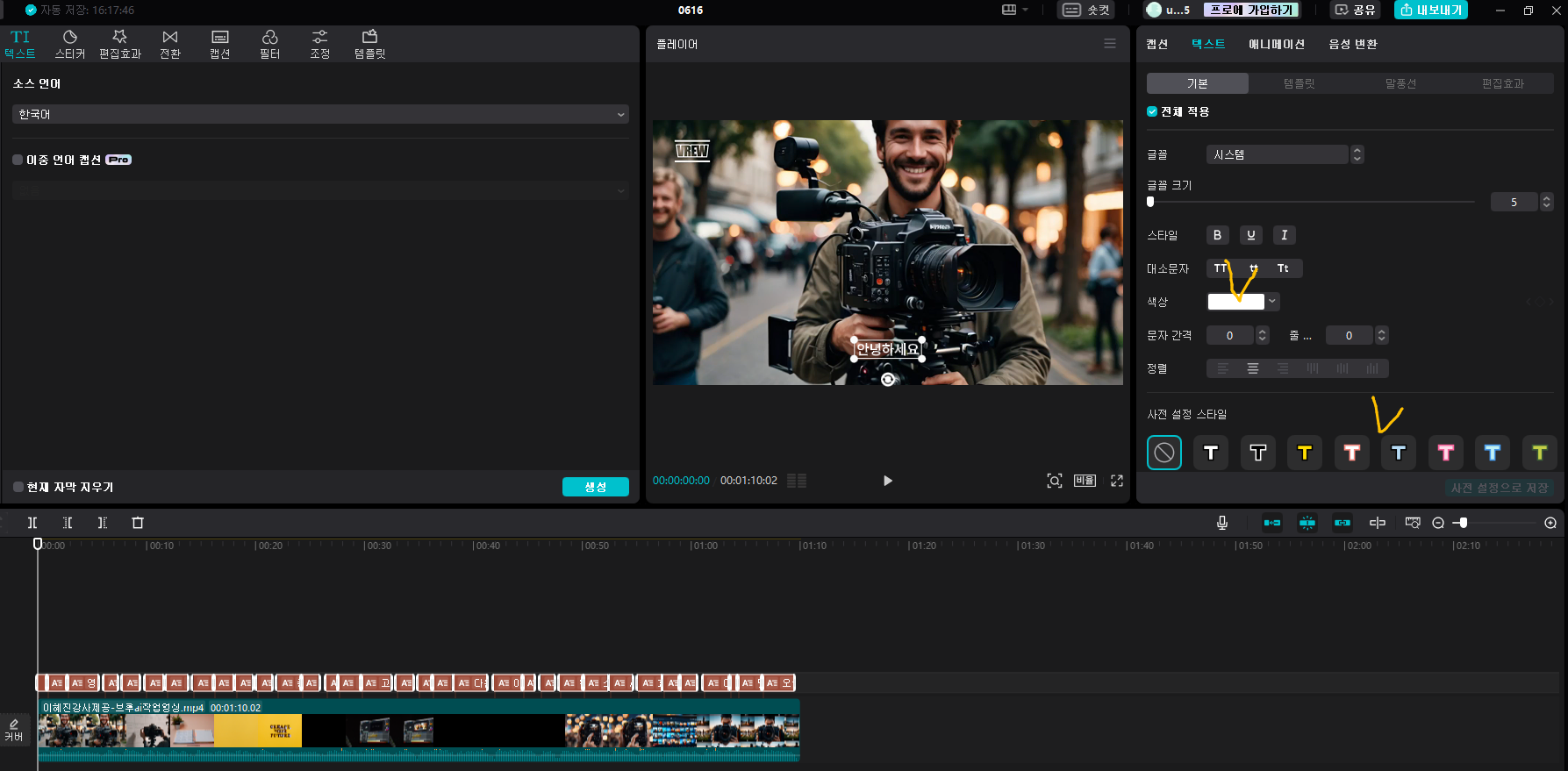1568x771 pixels.
Task: Toggle the 전체 적용 checkbox
Action: pyautogui.click(x=1152, y=112)
